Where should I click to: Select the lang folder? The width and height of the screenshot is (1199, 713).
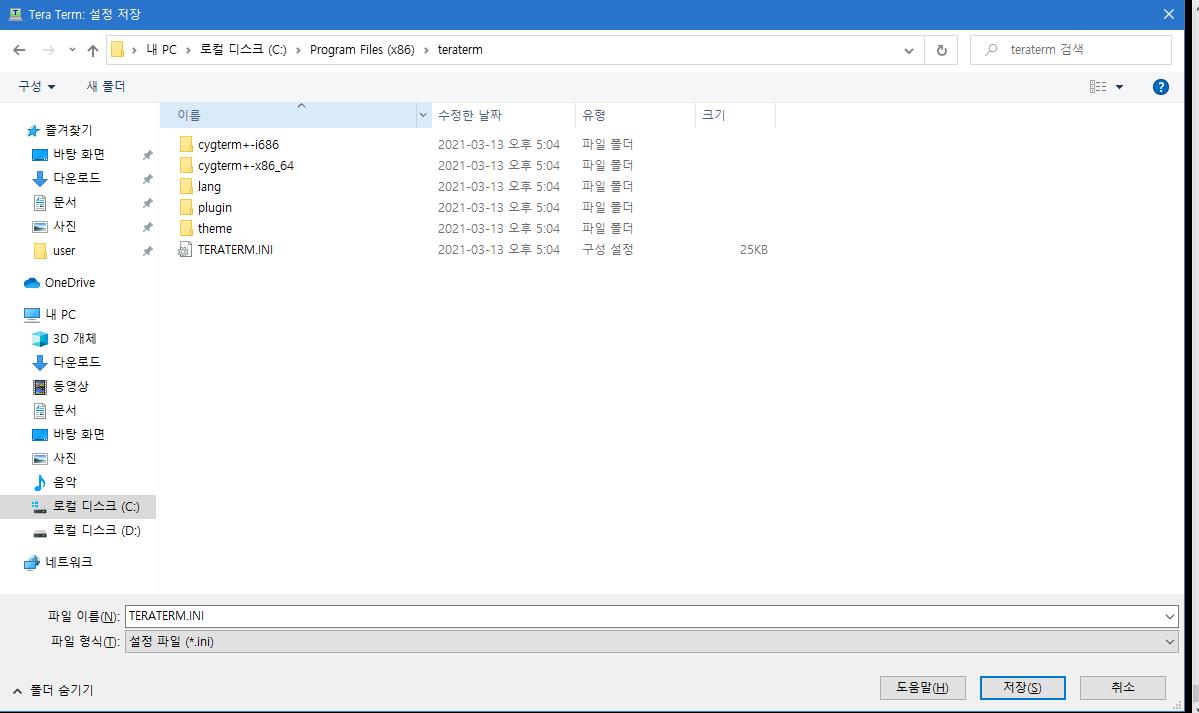pos(209,187)
